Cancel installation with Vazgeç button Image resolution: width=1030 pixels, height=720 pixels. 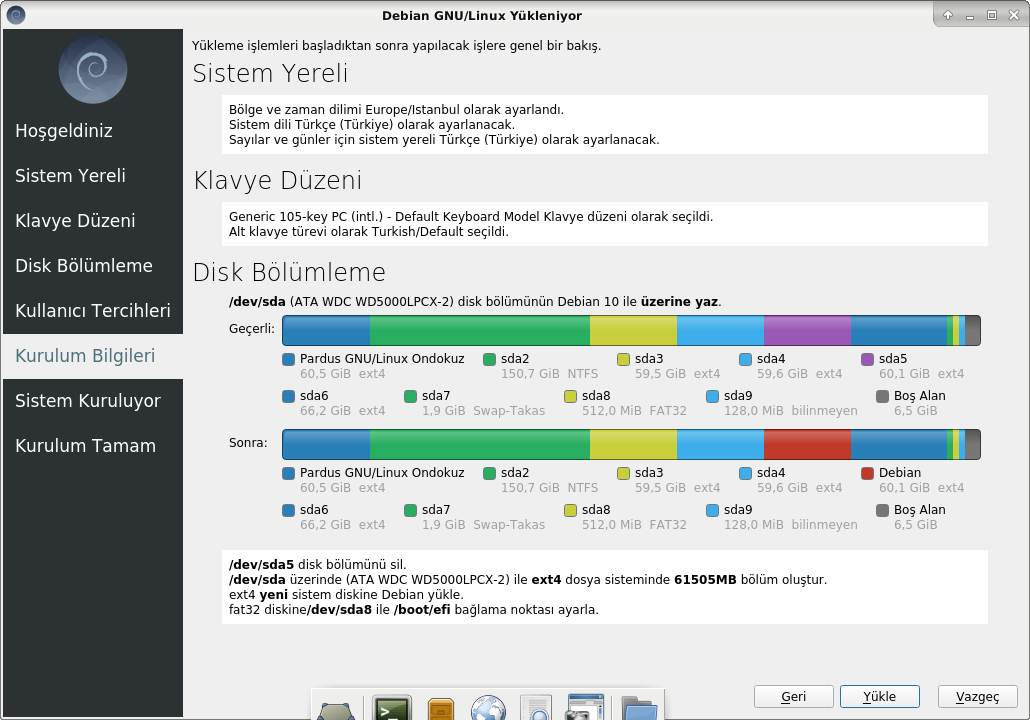[x=977, y=696]
